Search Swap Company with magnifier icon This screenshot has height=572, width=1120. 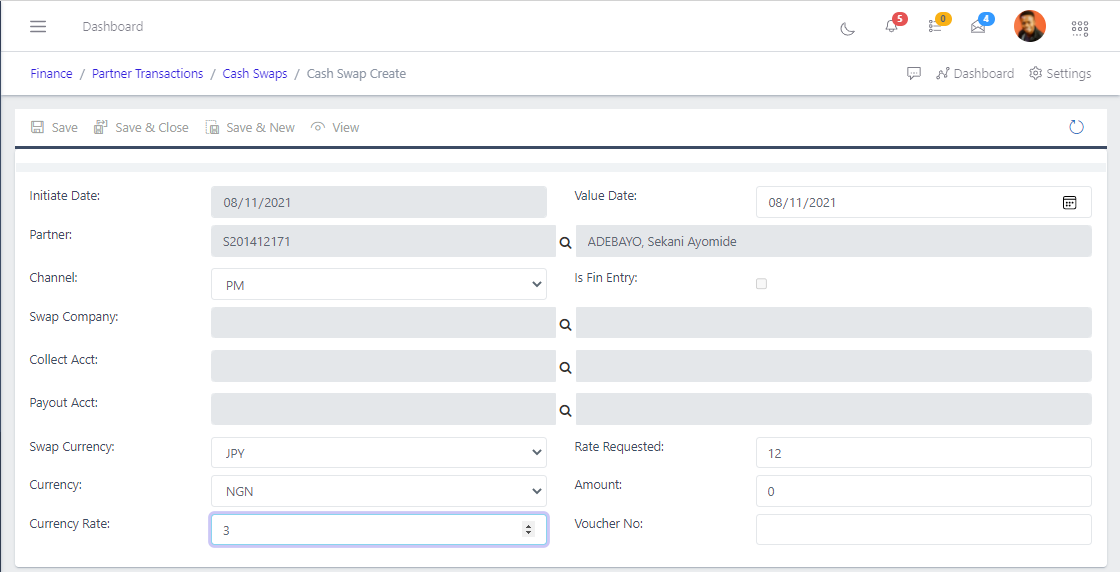tap(565, 324)
